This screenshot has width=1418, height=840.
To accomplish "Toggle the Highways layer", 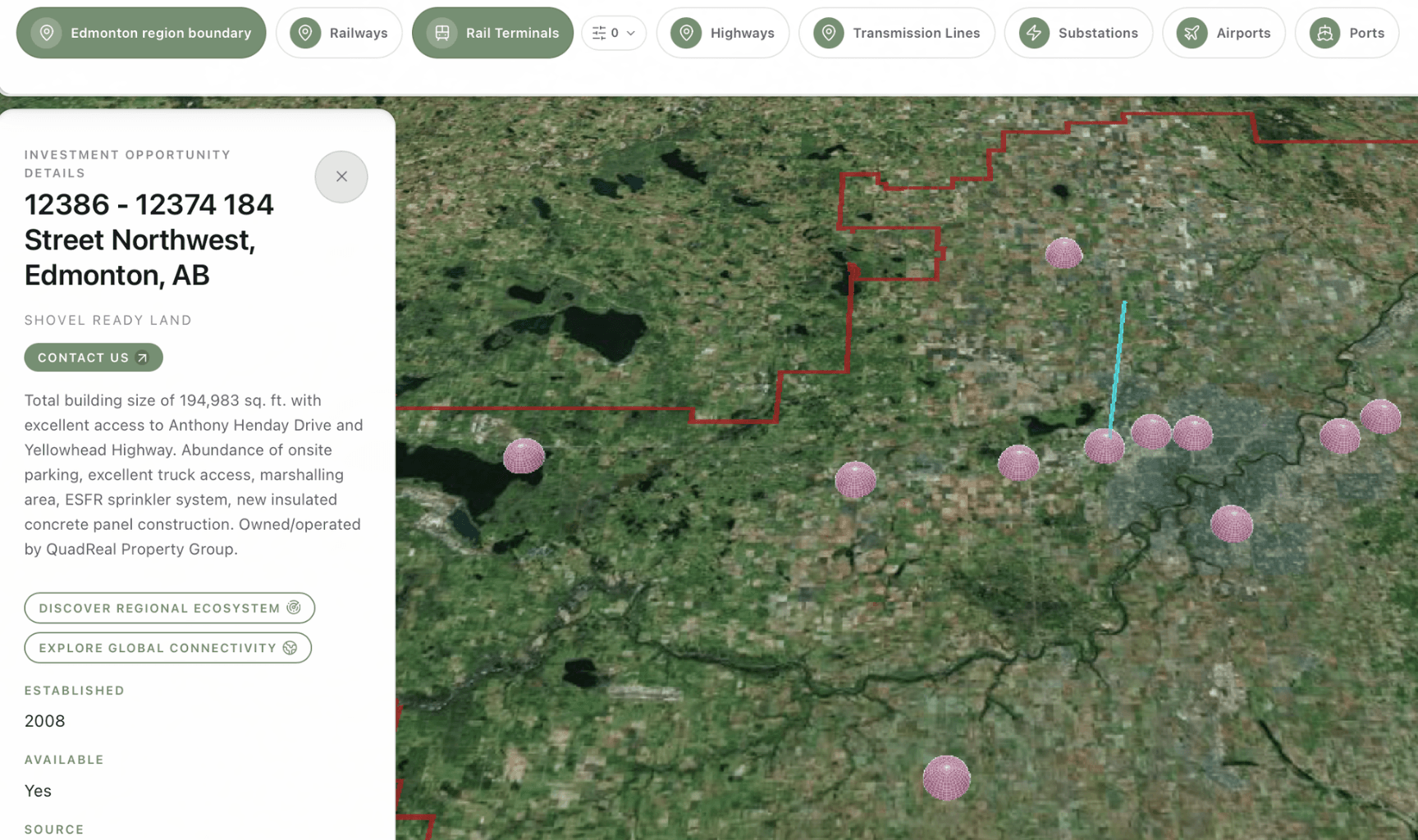I will click(722, 33).
